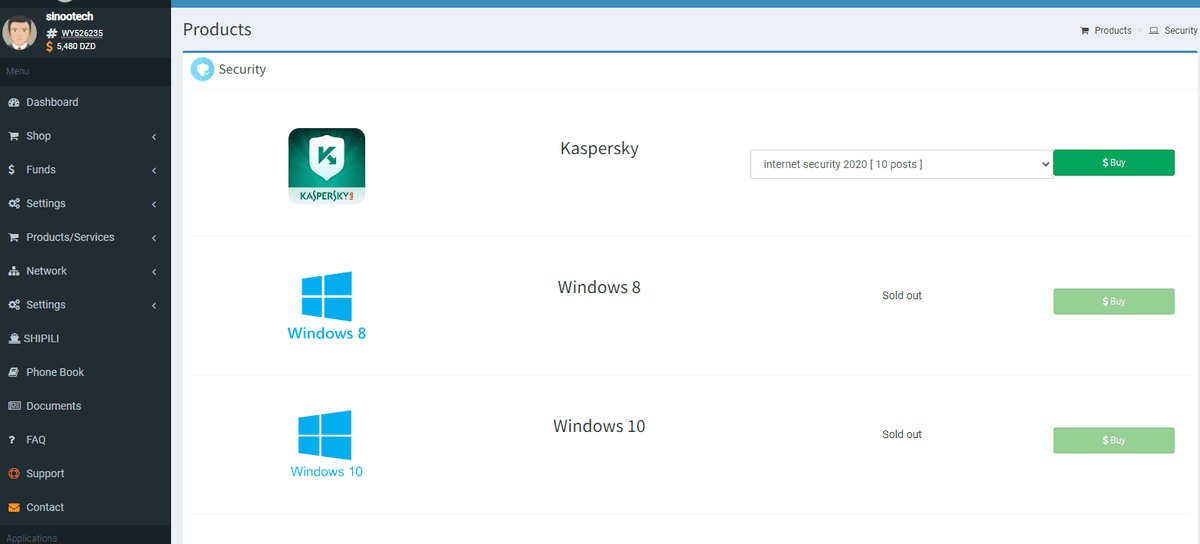Expand the first Settings menu chevron
This screenshot has width=1200, height=544.
pos(154,204)
